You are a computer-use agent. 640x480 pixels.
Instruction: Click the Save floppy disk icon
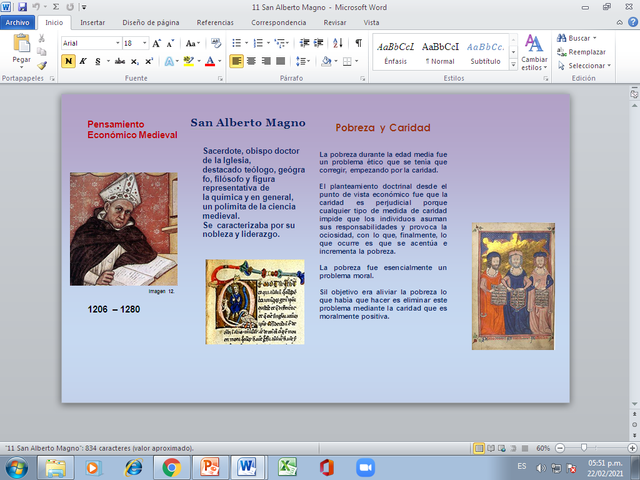click(x=22, y=7)
